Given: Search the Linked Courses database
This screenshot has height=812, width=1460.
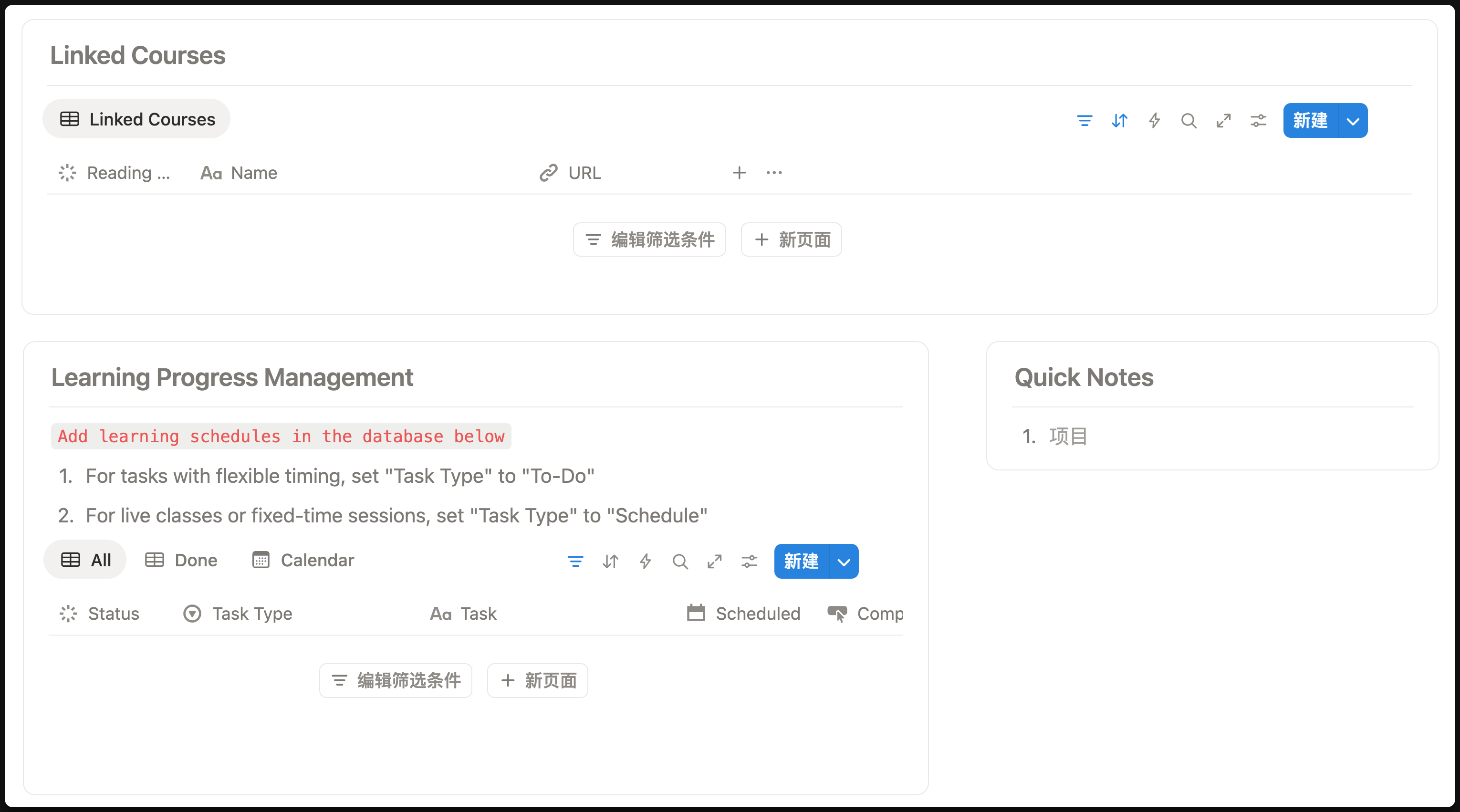Looking at the screenshot, I should tap(1189, 121).
